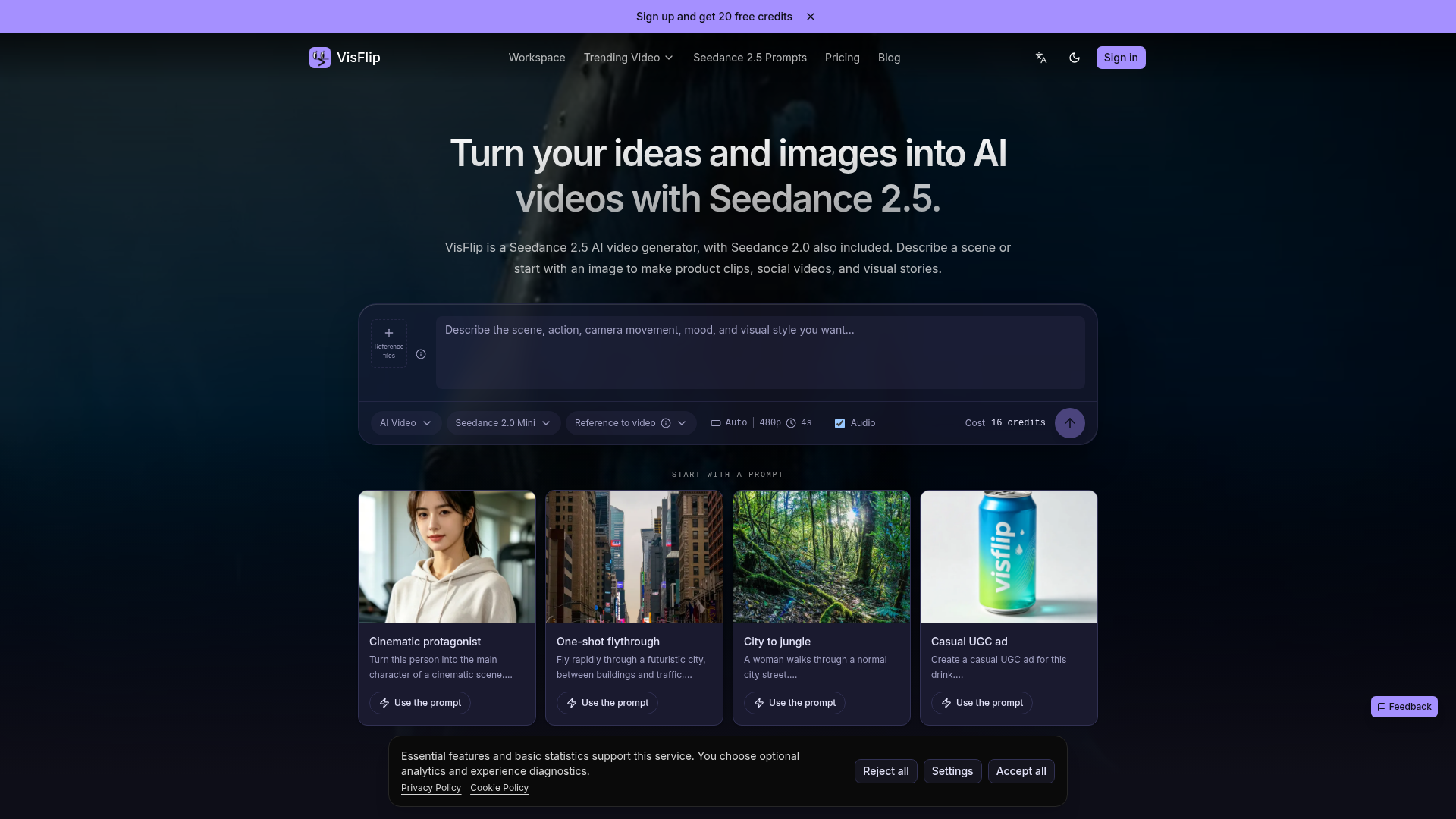The image size is (1456, 819).
Task: Click the 4s duration clock setting
Action: (x=799, y=423)
